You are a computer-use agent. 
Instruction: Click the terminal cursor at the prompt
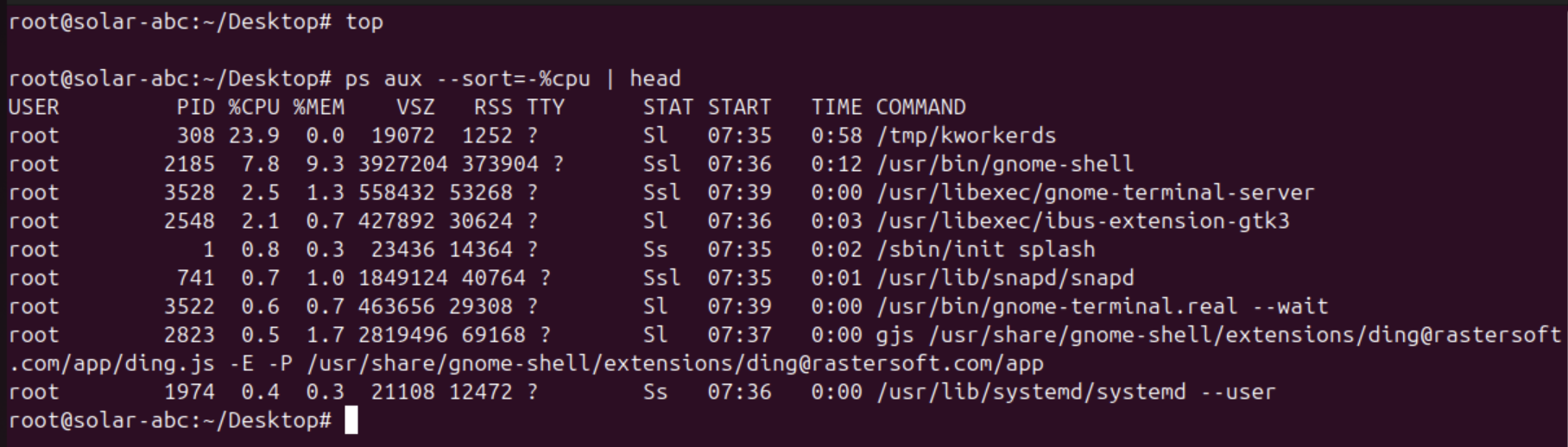(351, 420)
